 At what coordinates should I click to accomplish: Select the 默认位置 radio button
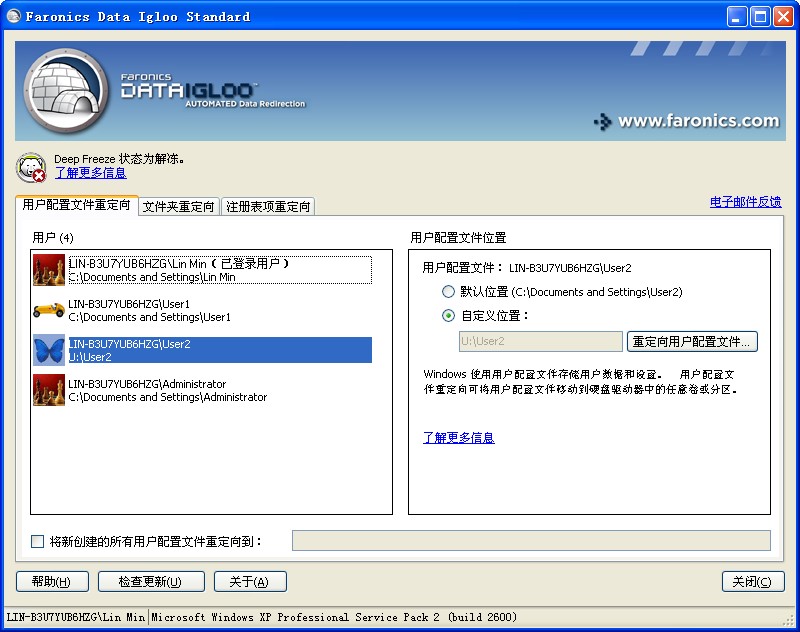pos(448,292)
